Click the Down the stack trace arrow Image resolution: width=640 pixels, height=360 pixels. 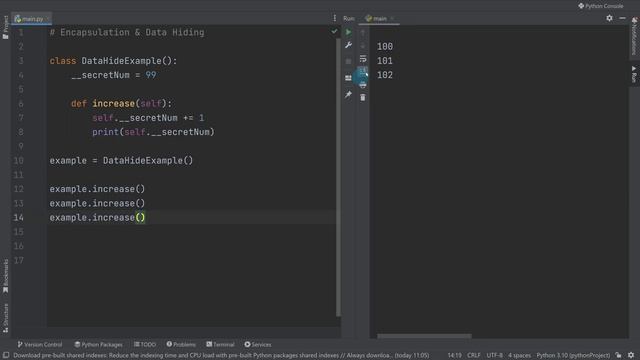[362, 45]
